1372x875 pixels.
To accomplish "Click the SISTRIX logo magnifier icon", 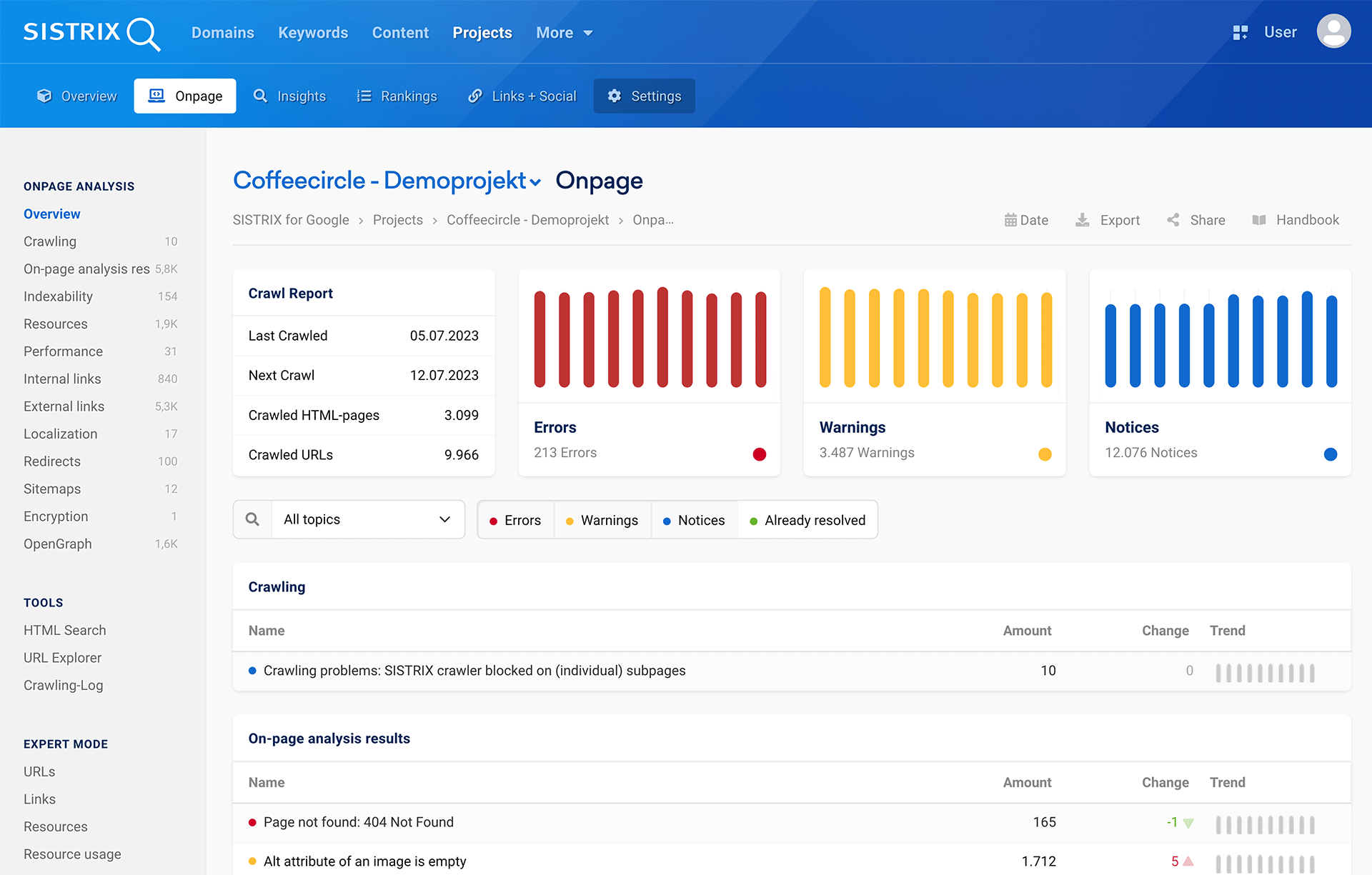I will (143, 34).
